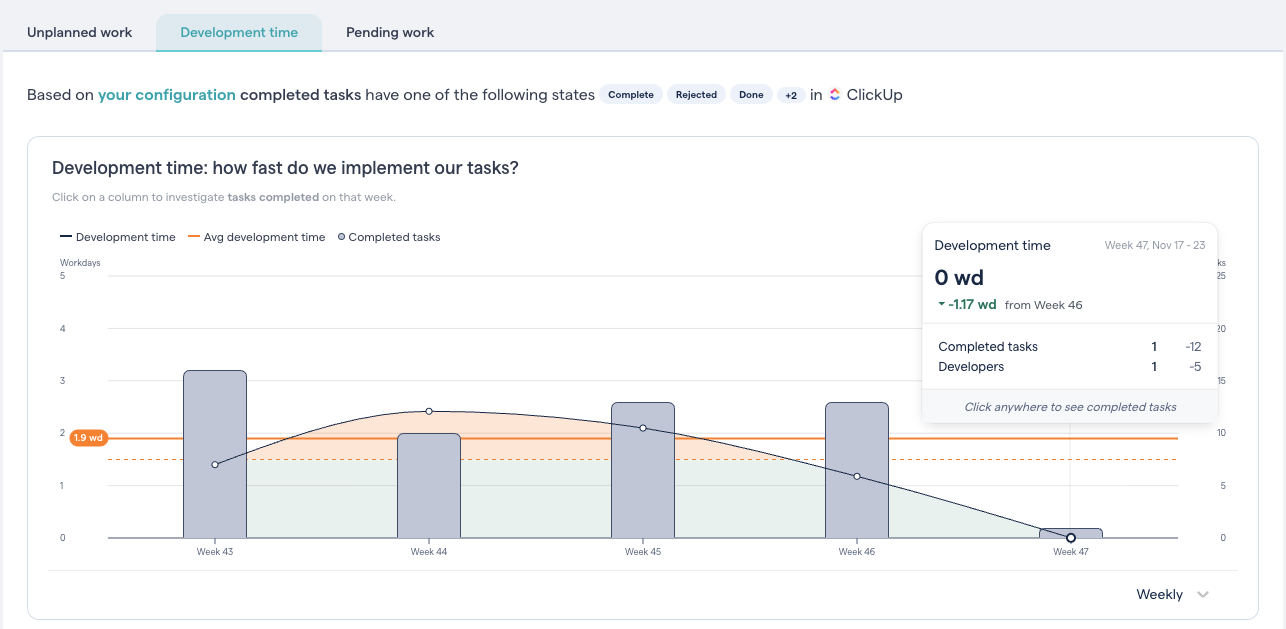Image resolution: width=1286 pixels, height=629 pixels.
Task: Click the green decrease arrow beside -1.17 wd
Action: tap(940, 304)
